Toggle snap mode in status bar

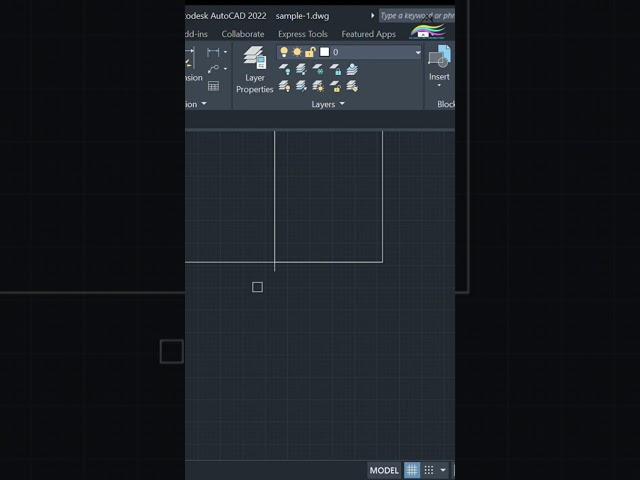429,470
